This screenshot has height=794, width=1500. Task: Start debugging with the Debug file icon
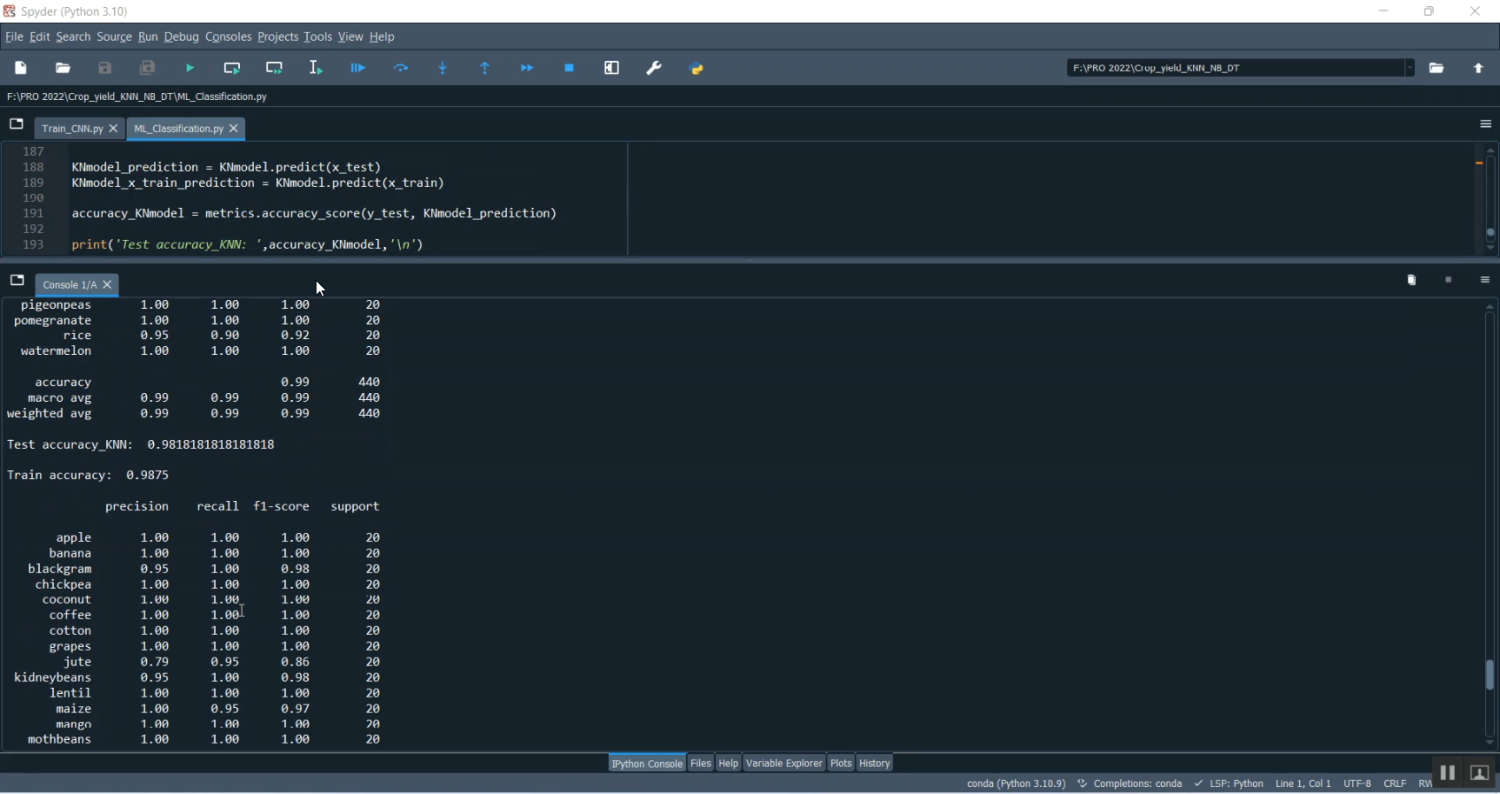tap(358, 68)
